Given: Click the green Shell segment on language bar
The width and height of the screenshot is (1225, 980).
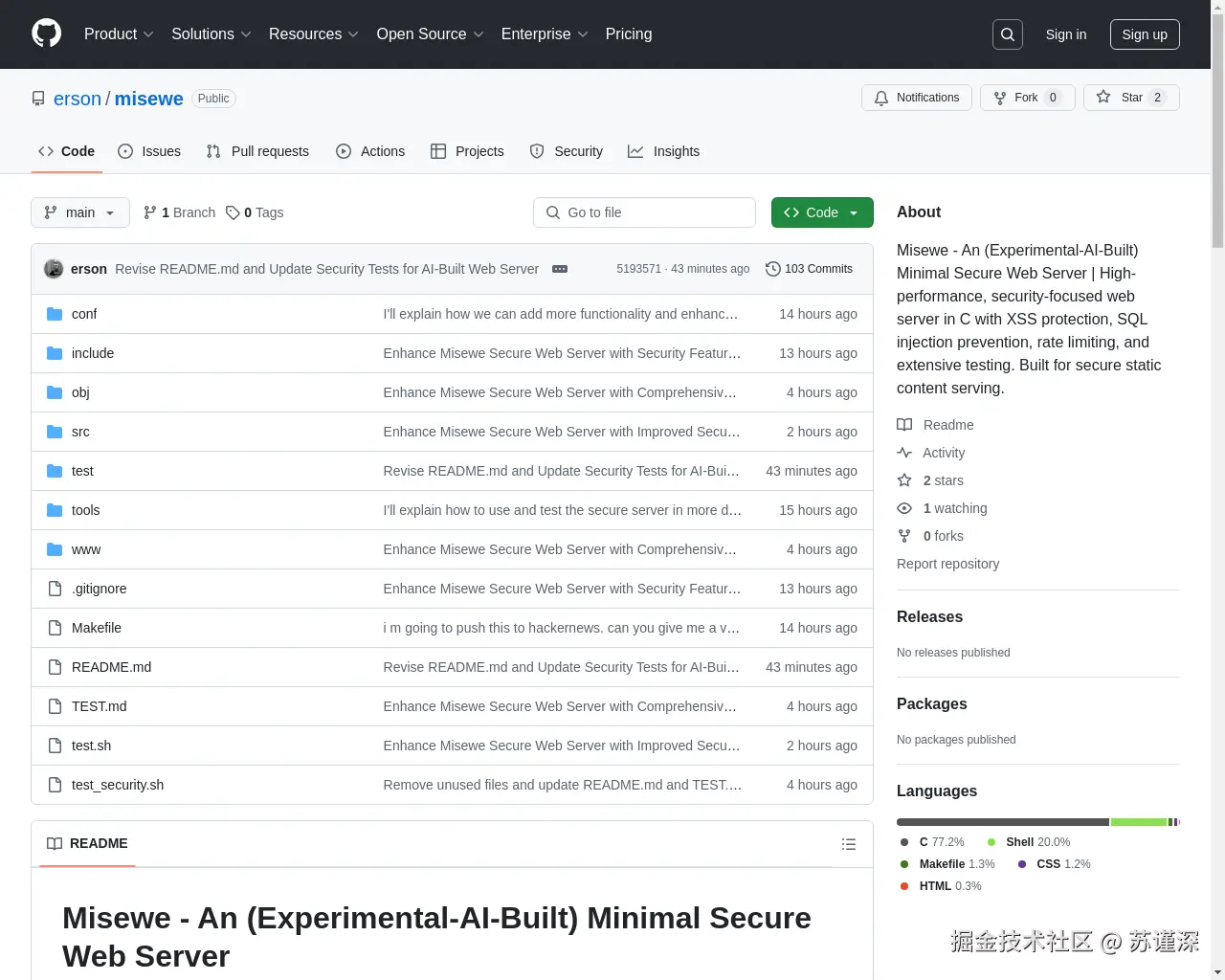Looking at the screenshot, I should click(x=1139, y=821).
